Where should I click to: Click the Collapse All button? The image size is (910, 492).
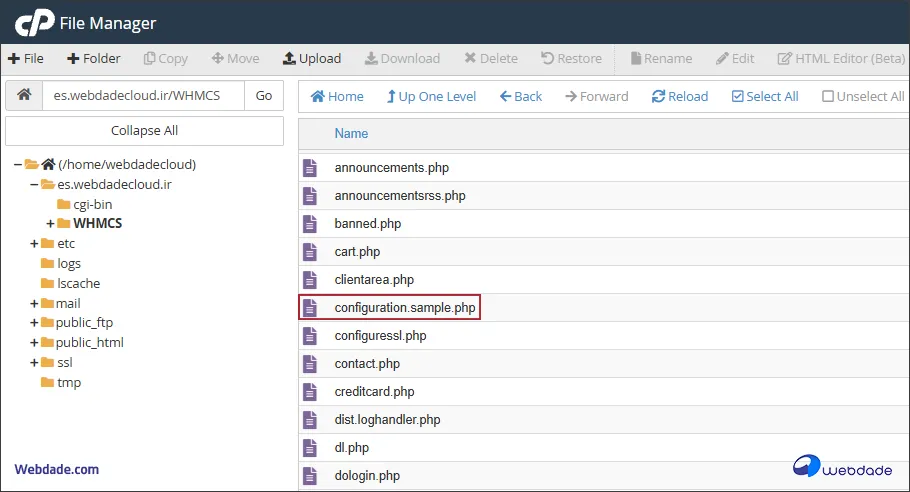pyautogui.click(x=144, y=131)
